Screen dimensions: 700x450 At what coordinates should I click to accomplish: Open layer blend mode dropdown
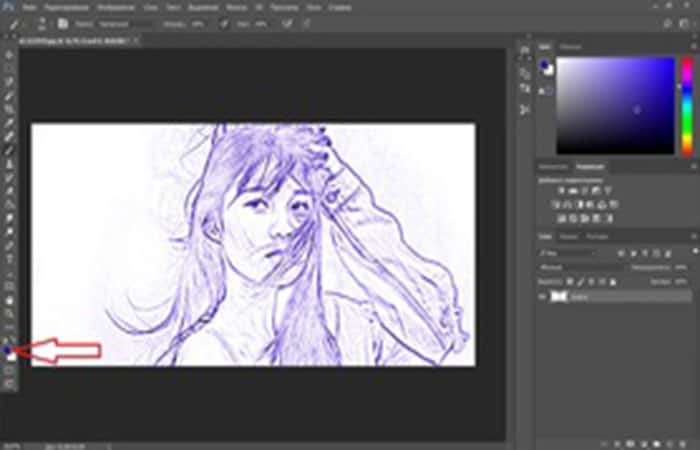[581, 267]
